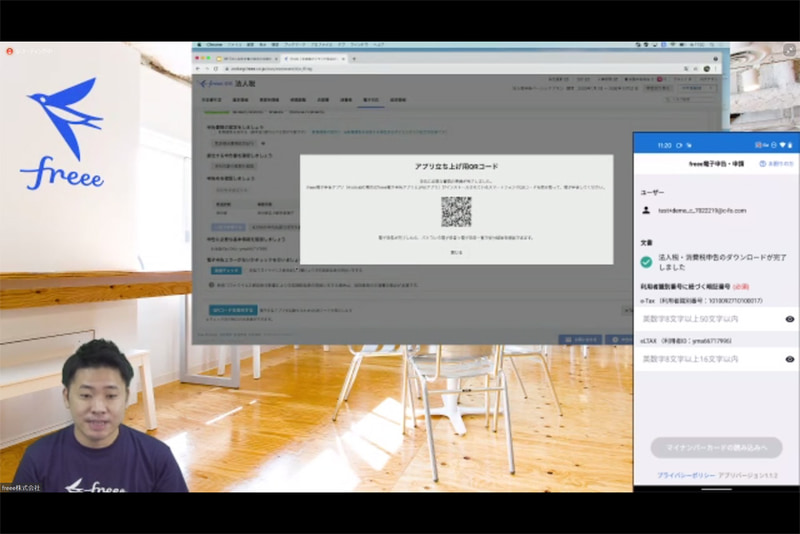The height and width of the screenshot is (534, 800).
Task: Select the active freee Chrome tab
Action: tap(314, 59)
